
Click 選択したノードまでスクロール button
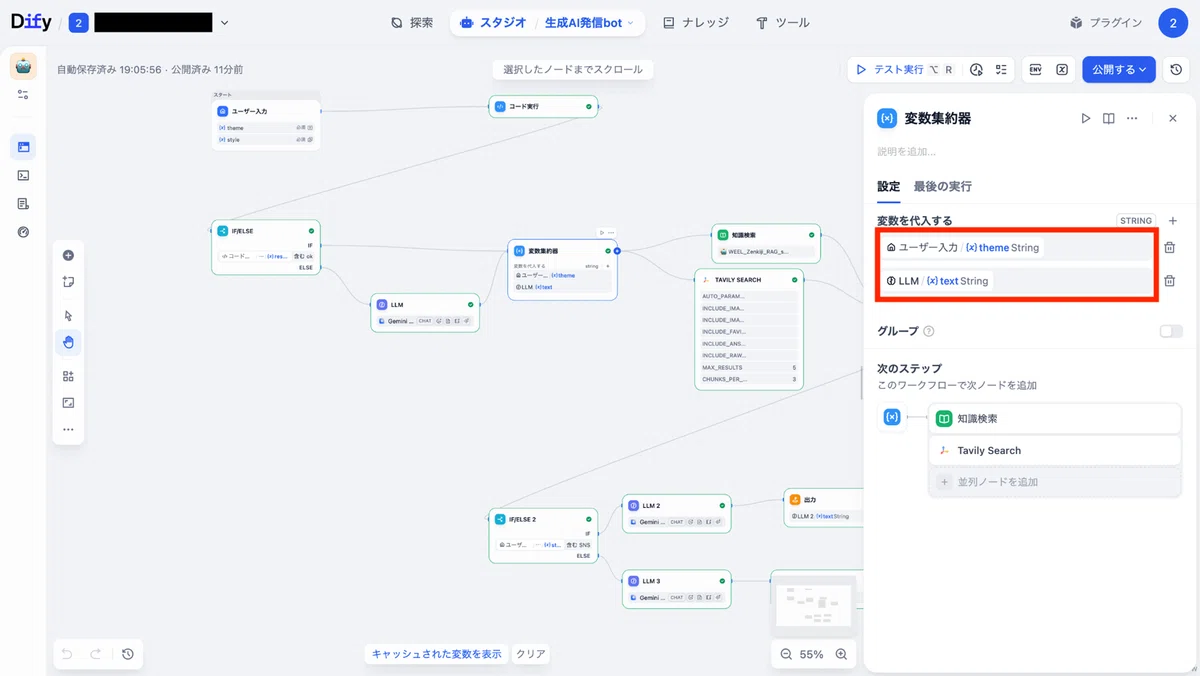pos(574,69)
